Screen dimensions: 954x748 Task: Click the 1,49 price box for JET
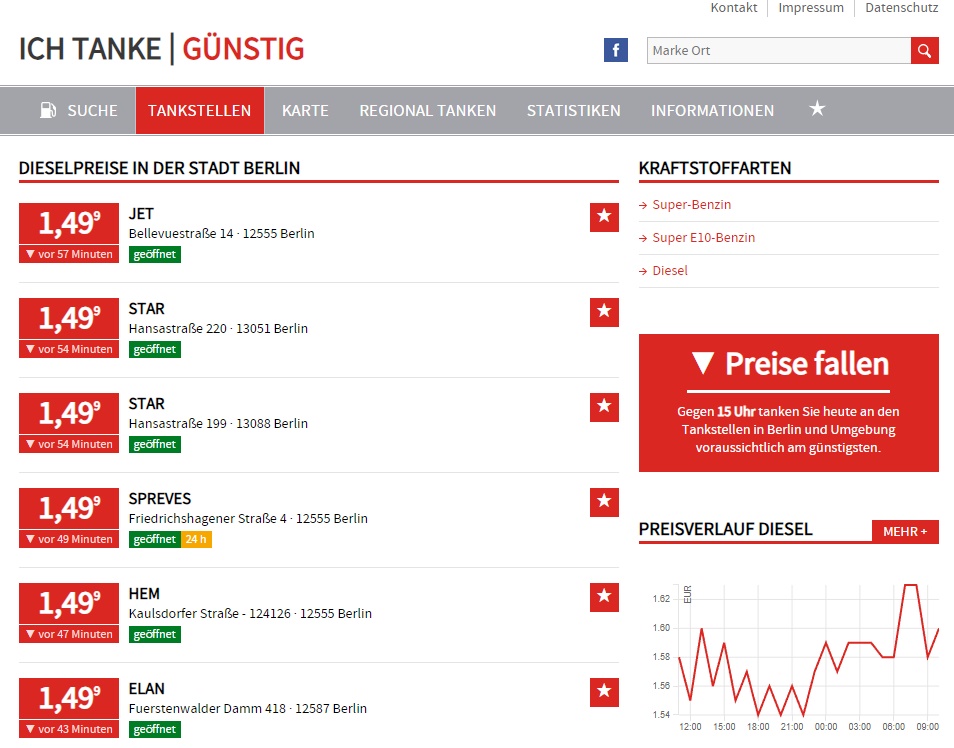pos(69,224)
